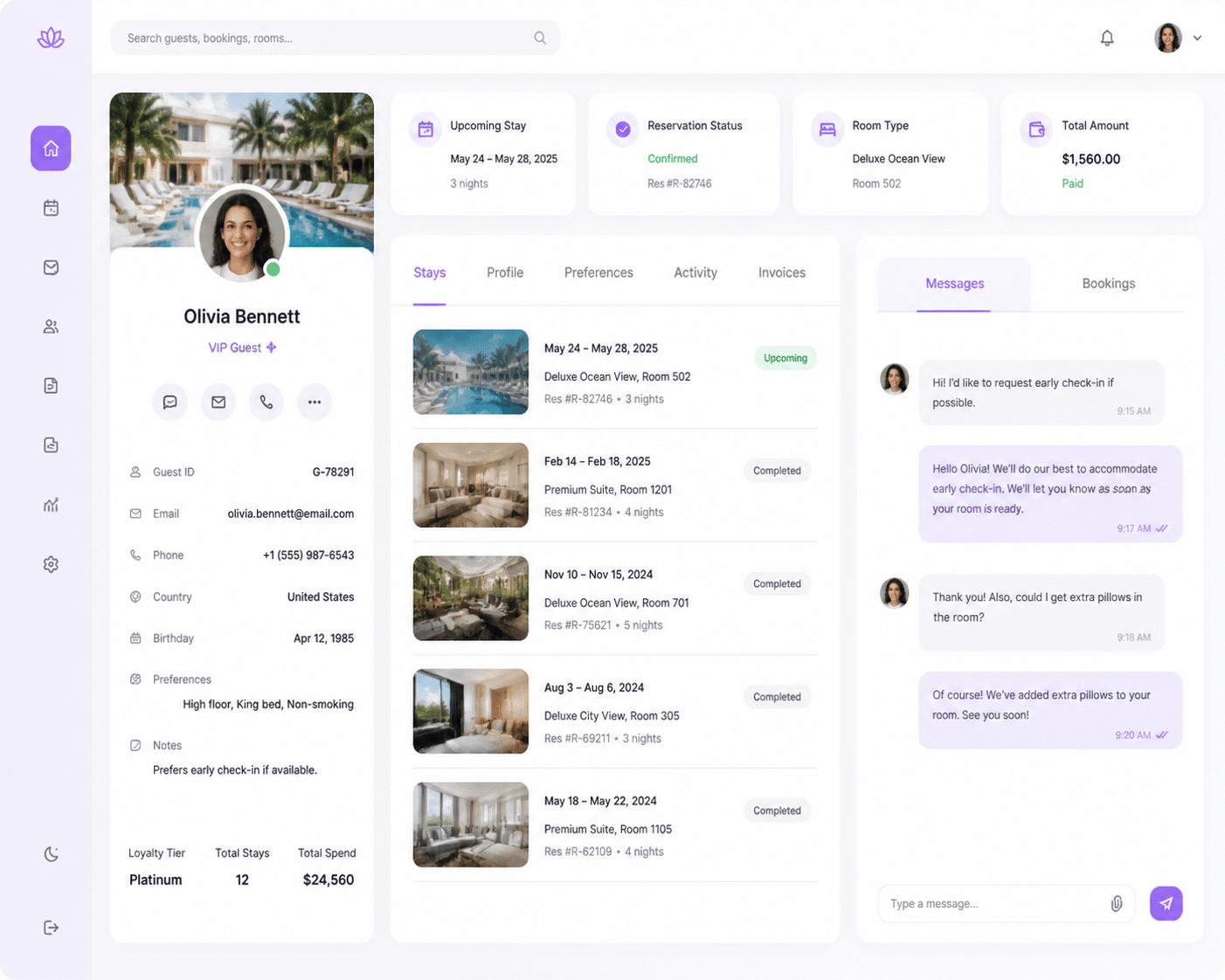Click Olivia Bennett's profile avatar

[242, 233]
